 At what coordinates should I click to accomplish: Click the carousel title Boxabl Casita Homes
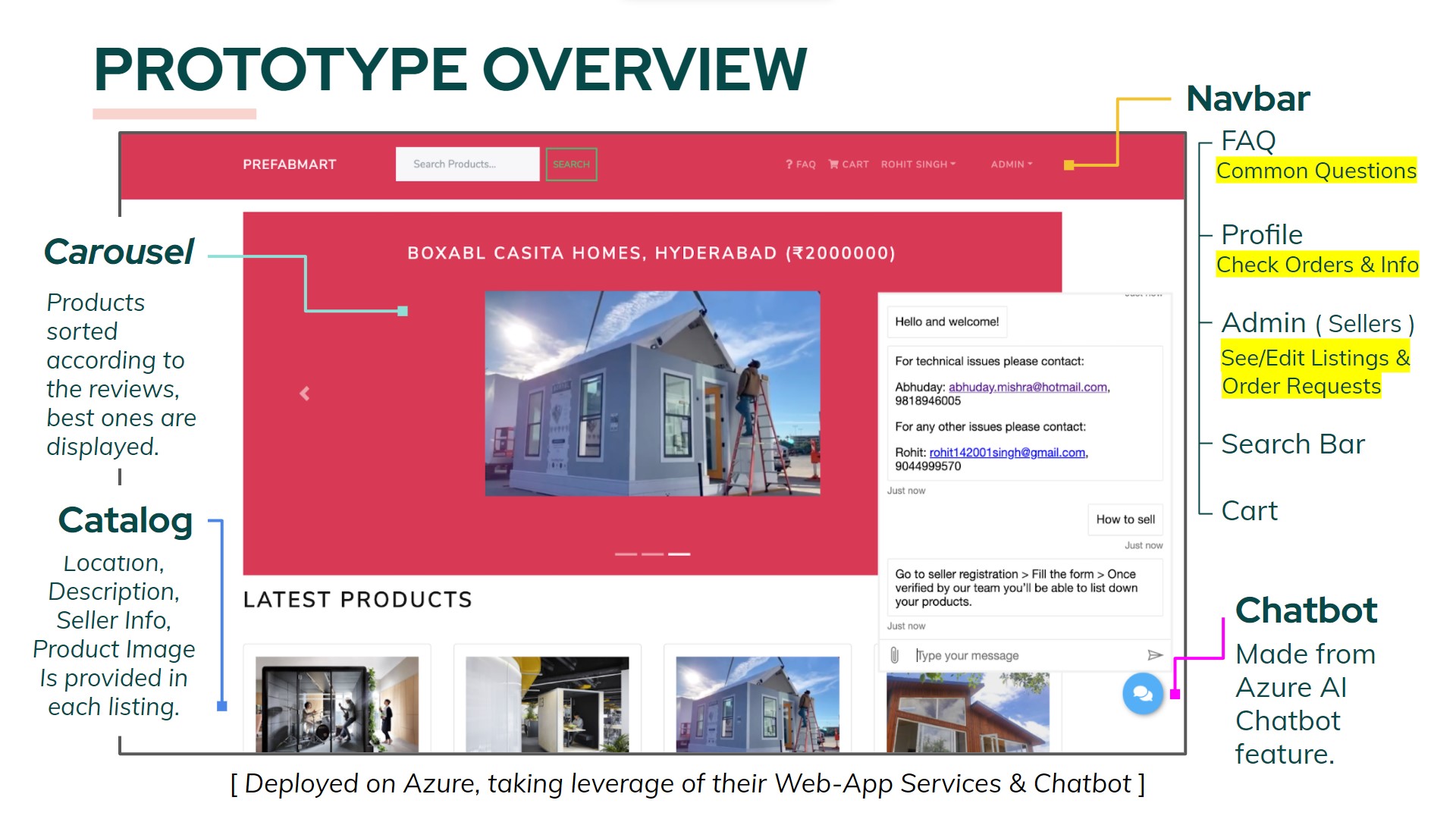[651, 253]
